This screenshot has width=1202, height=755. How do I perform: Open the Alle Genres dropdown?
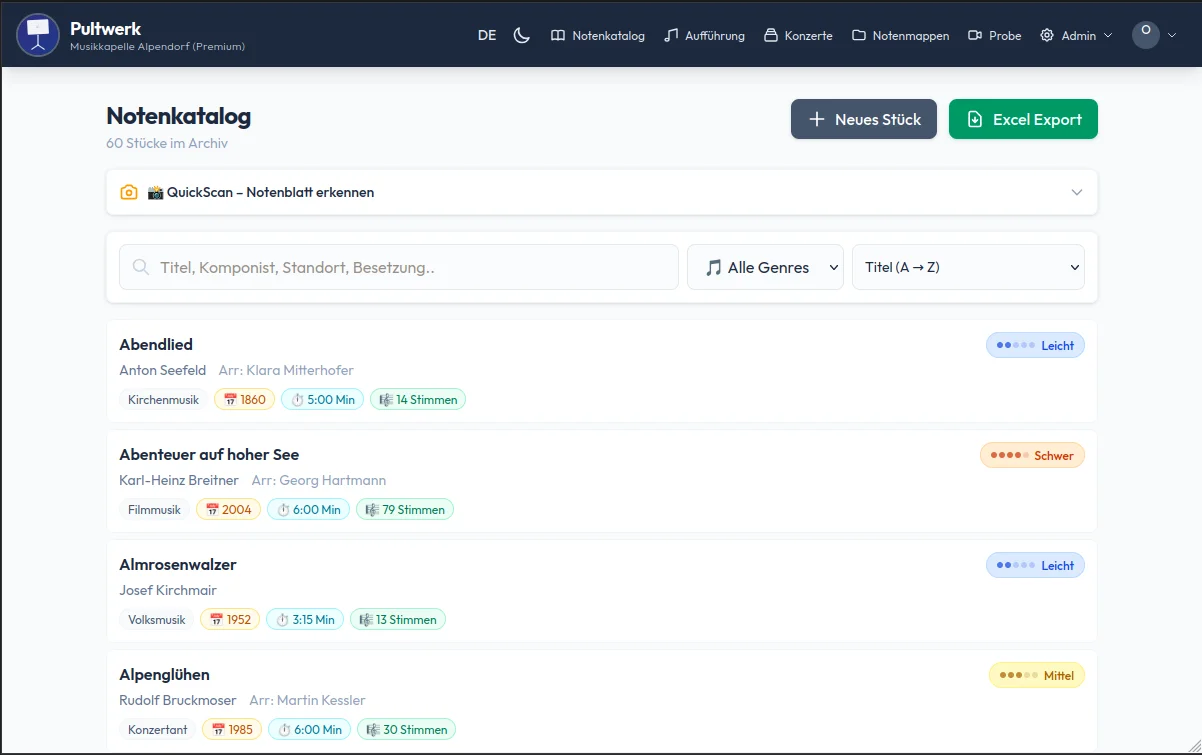(765, 268)
